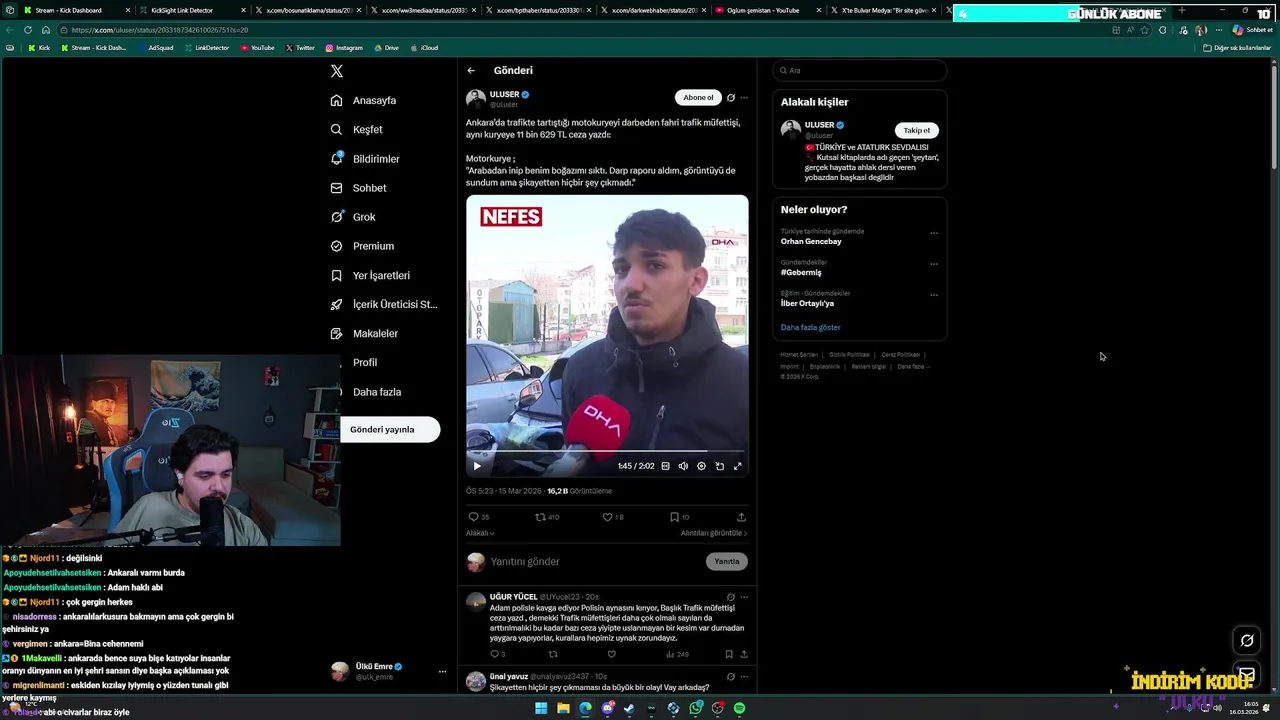
Task: Open ünal yavuz reply's more options
Action: pyautogui.click(x=744, y=677)
